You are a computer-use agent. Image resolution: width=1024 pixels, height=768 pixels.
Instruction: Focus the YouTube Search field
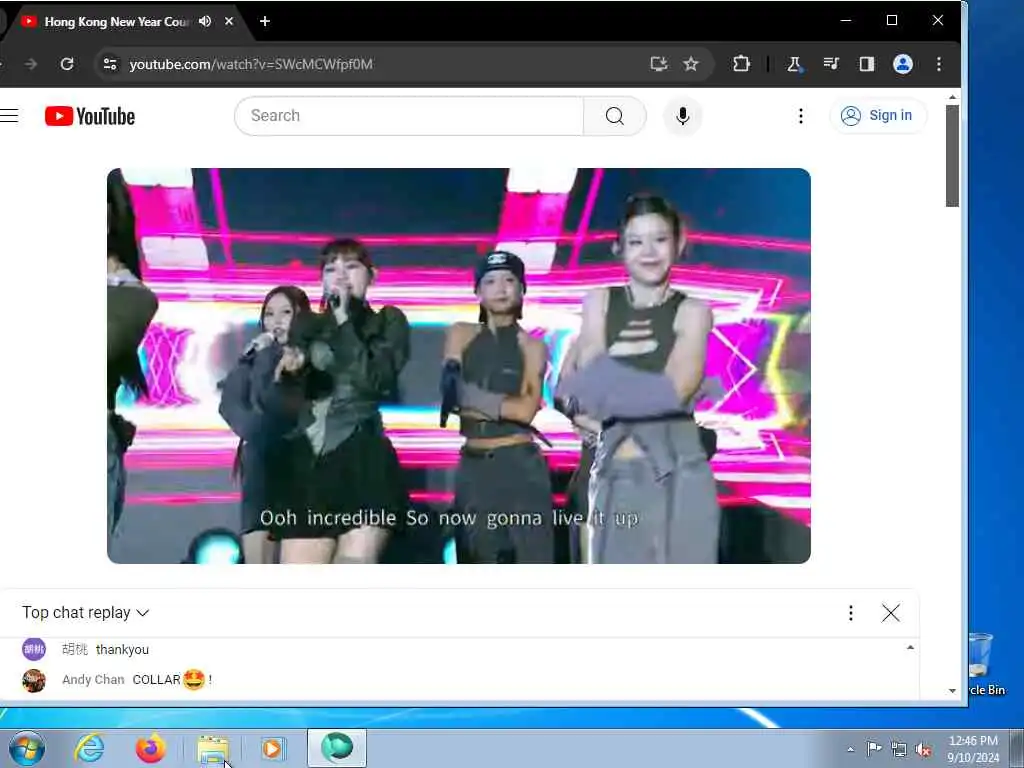[409, 116]
